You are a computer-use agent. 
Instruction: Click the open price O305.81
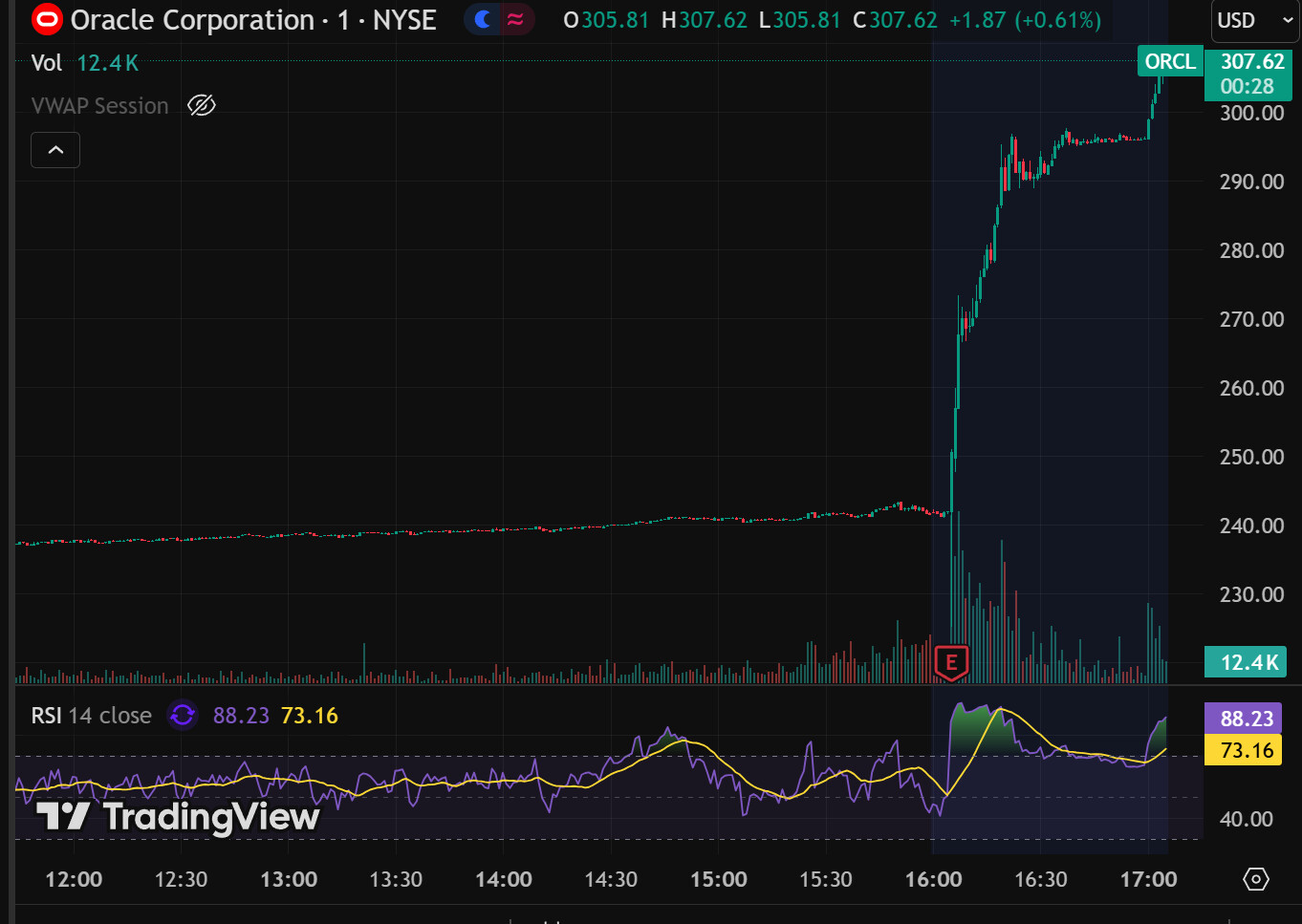click(x=606, y=20)
